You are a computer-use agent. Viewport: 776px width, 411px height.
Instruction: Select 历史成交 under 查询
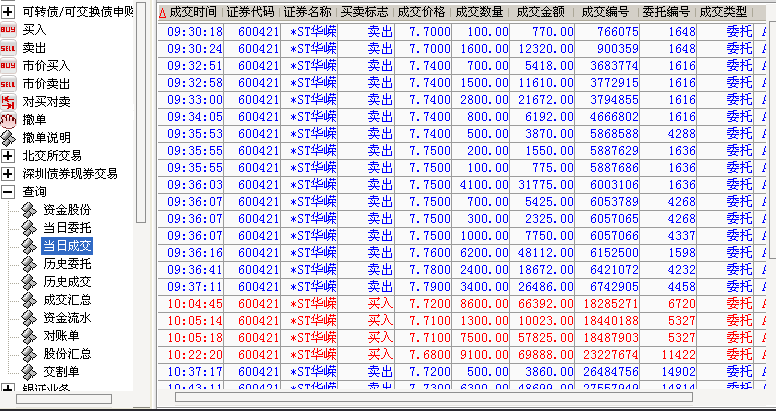pyautogui.click(x=67, y=282)
